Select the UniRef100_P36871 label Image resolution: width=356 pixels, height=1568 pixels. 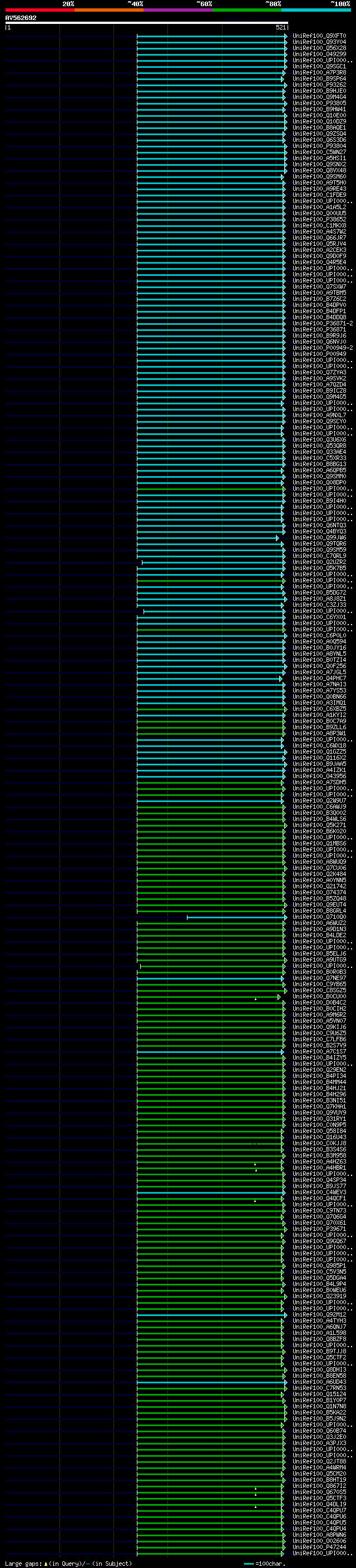tap(319, 329)
